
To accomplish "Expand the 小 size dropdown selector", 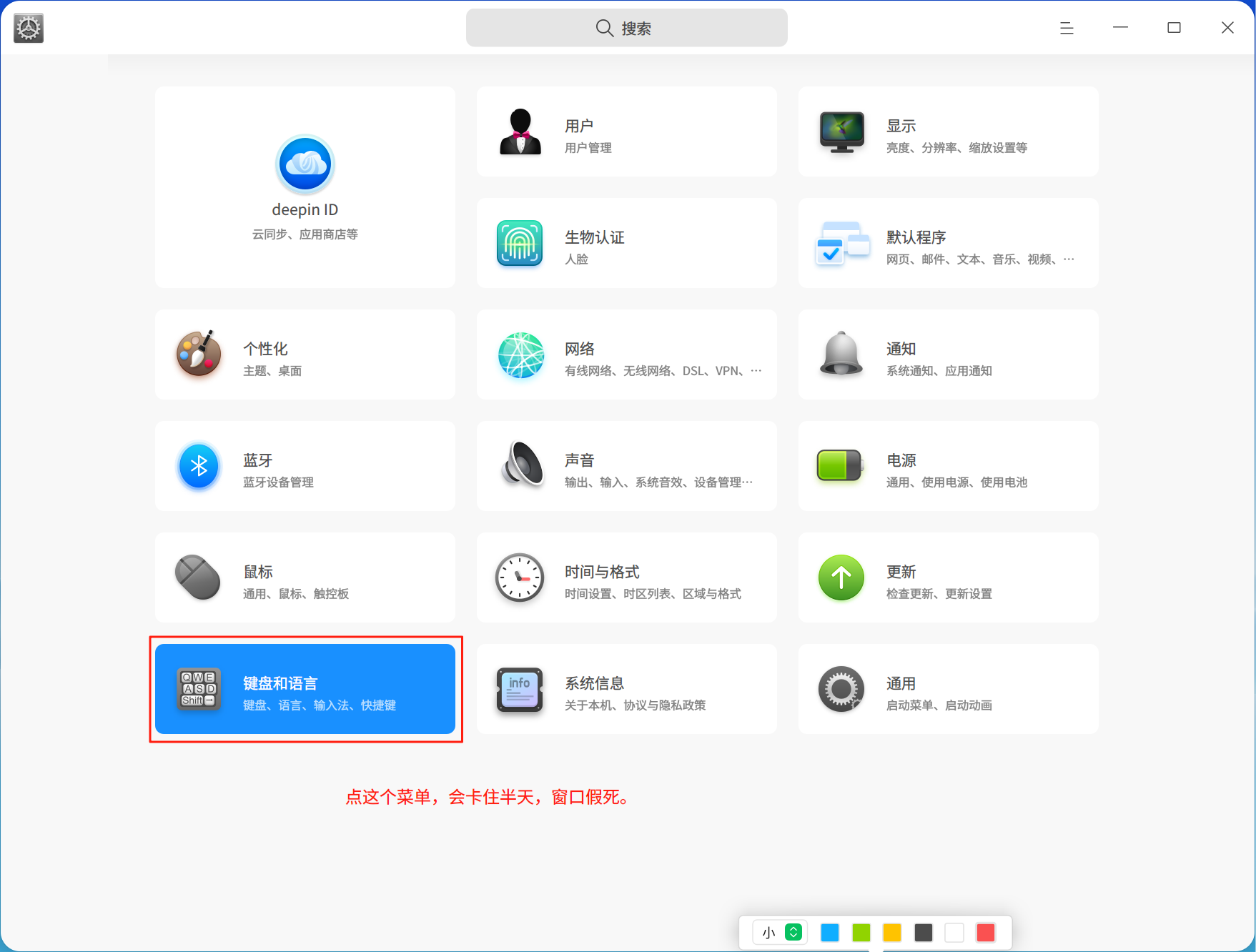I will (780, 932).
